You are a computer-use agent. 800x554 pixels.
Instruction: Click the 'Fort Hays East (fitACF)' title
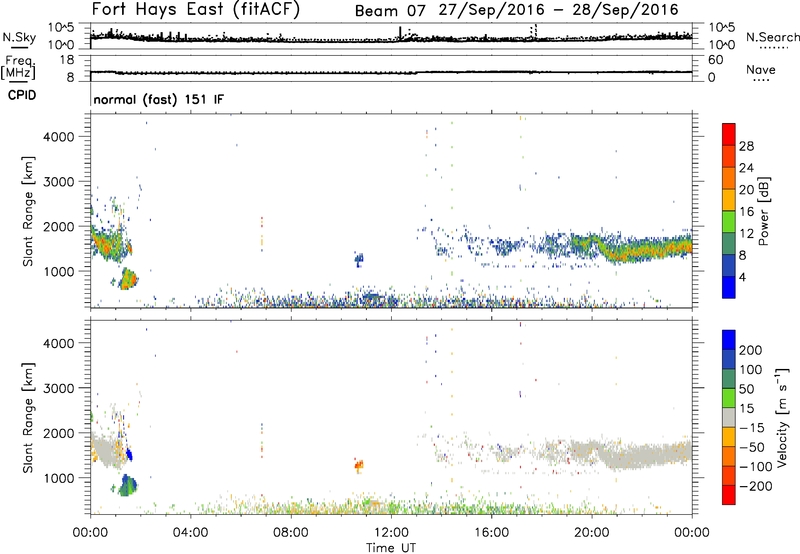(196, 10)
